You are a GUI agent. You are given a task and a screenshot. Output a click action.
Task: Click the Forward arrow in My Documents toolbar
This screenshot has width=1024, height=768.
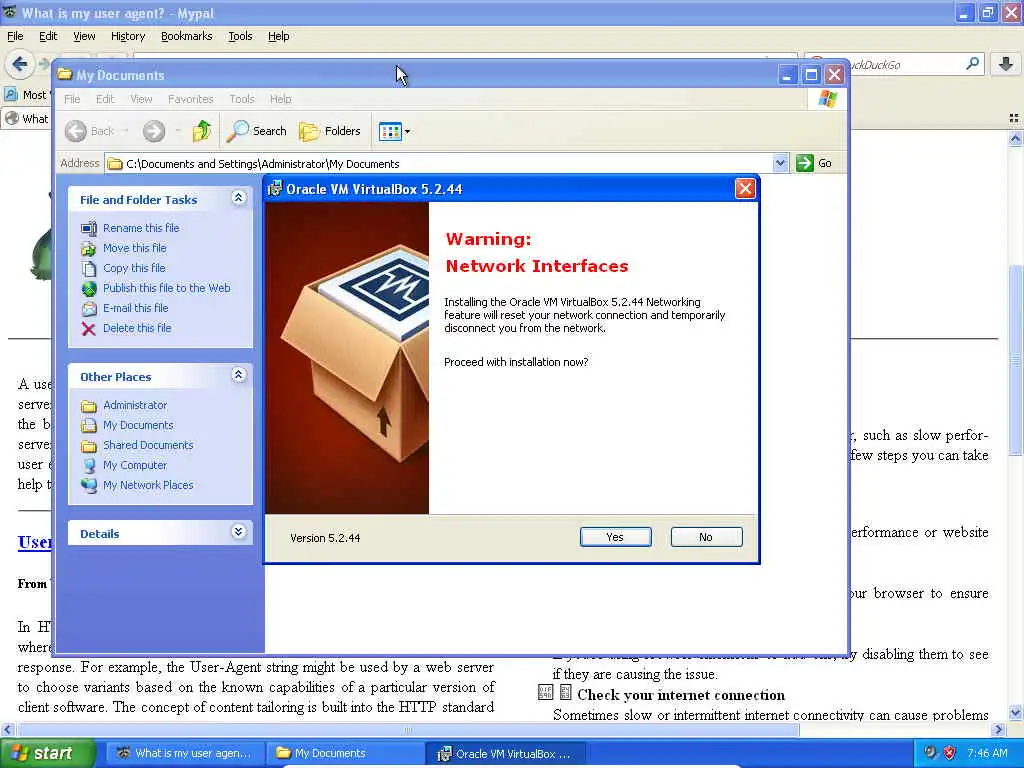pyautogui.click(x=154, y=131)
